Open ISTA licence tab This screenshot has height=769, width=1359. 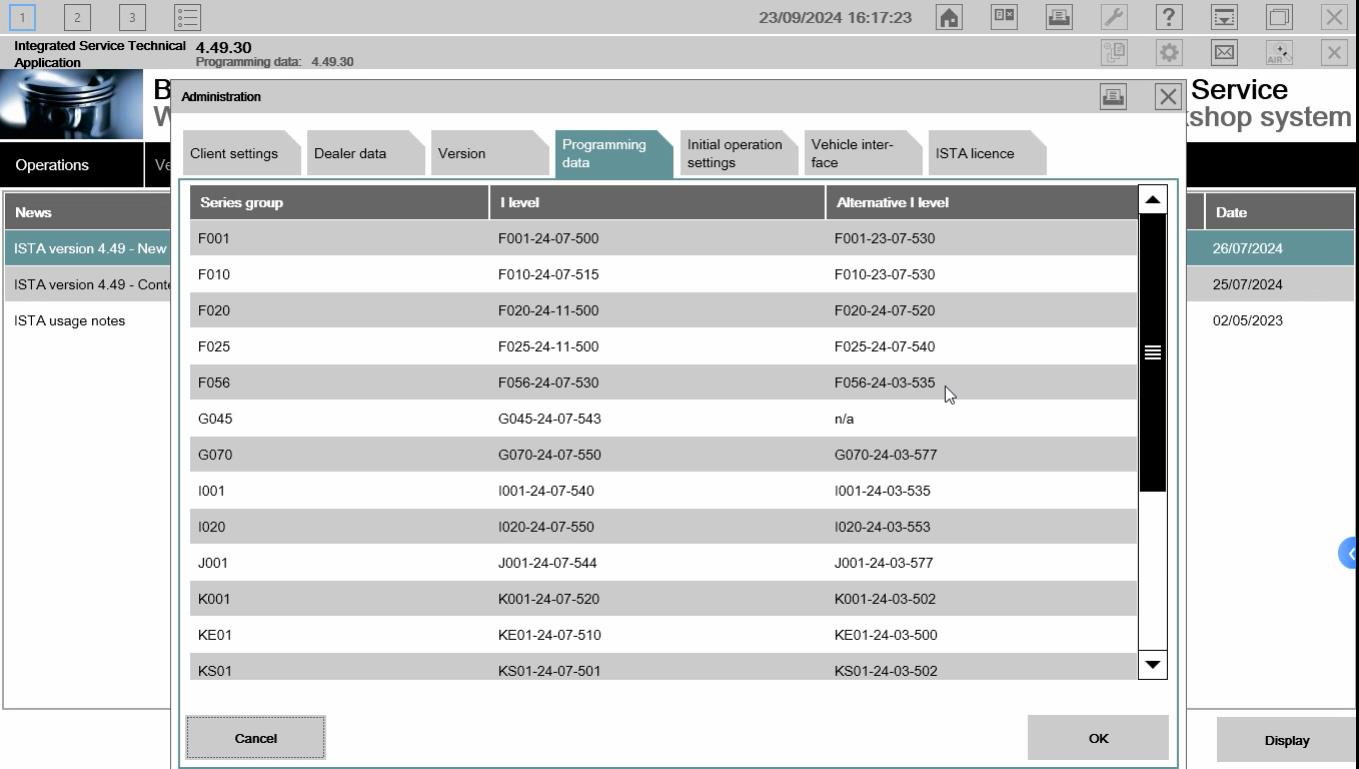point(986,154)
